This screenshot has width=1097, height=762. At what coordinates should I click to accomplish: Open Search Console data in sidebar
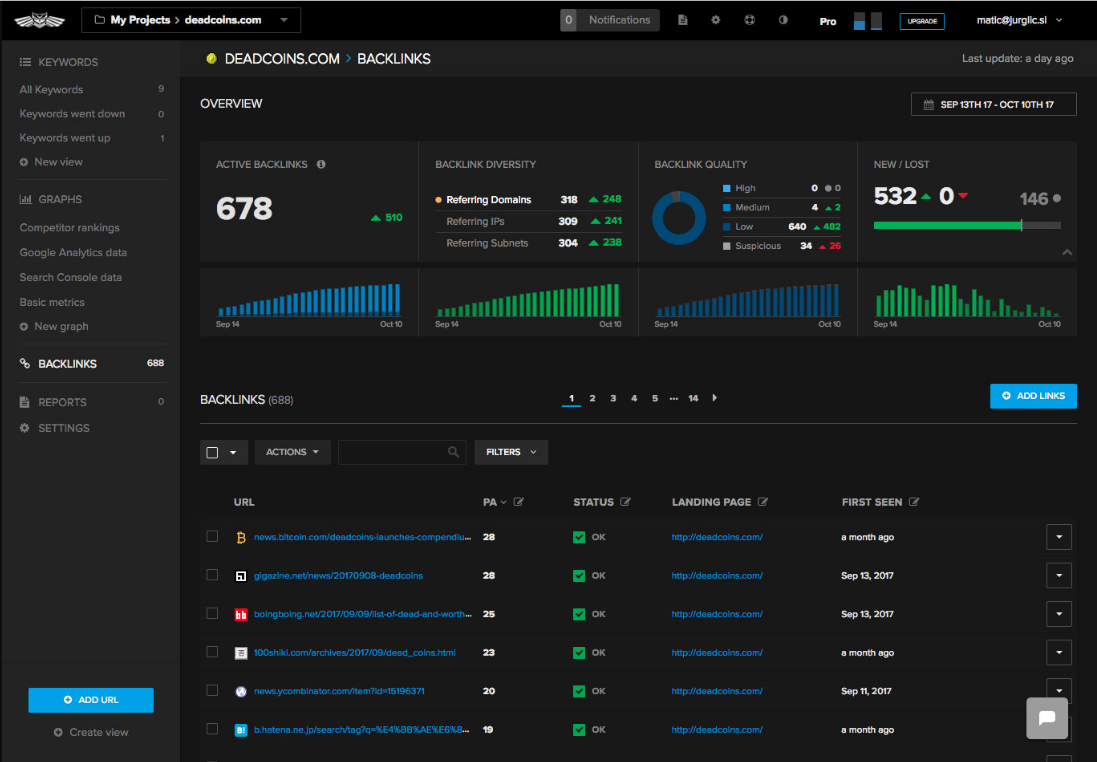coord(70,277)
